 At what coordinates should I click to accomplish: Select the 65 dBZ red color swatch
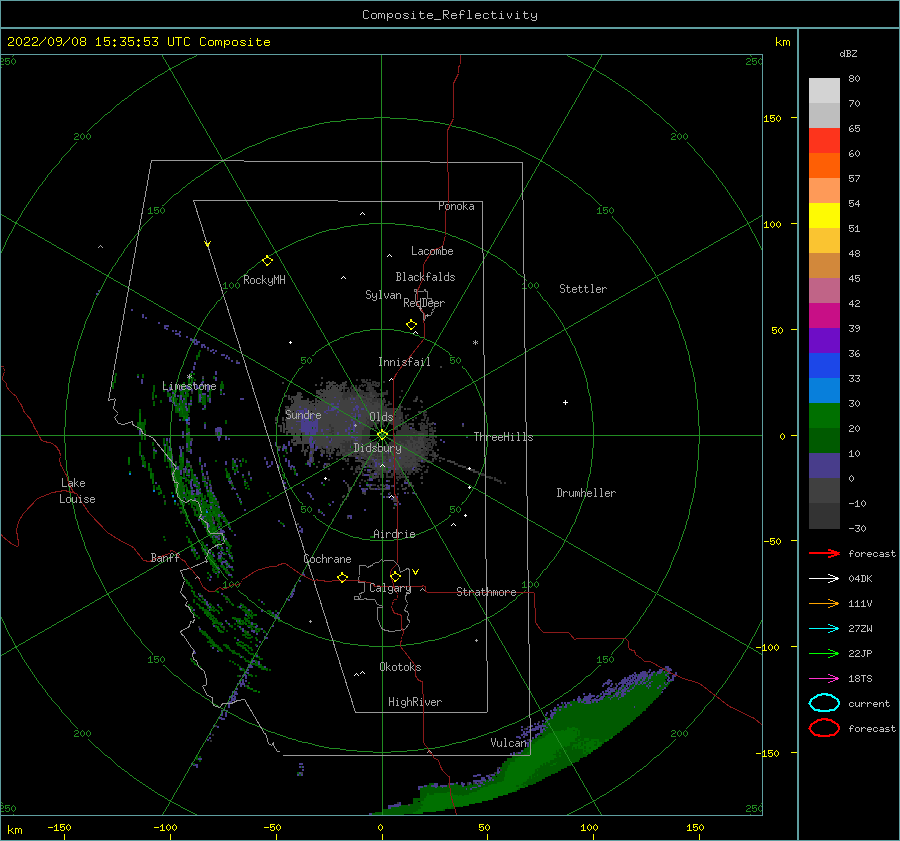click(x=824, y=141)
